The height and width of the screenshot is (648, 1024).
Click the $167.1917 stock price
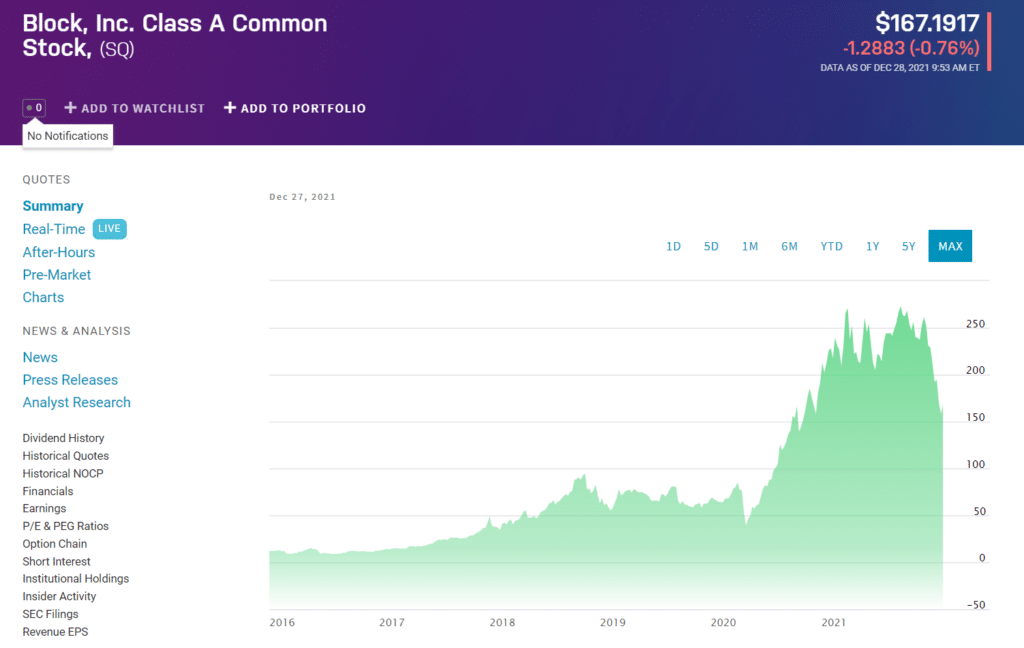927,24
